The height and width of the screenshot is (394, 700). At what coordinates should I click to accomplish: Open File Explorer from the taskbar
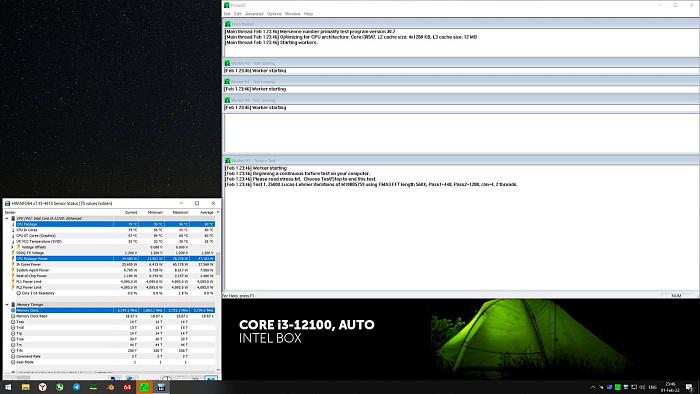pyautogui.click(x=25, y=387)
